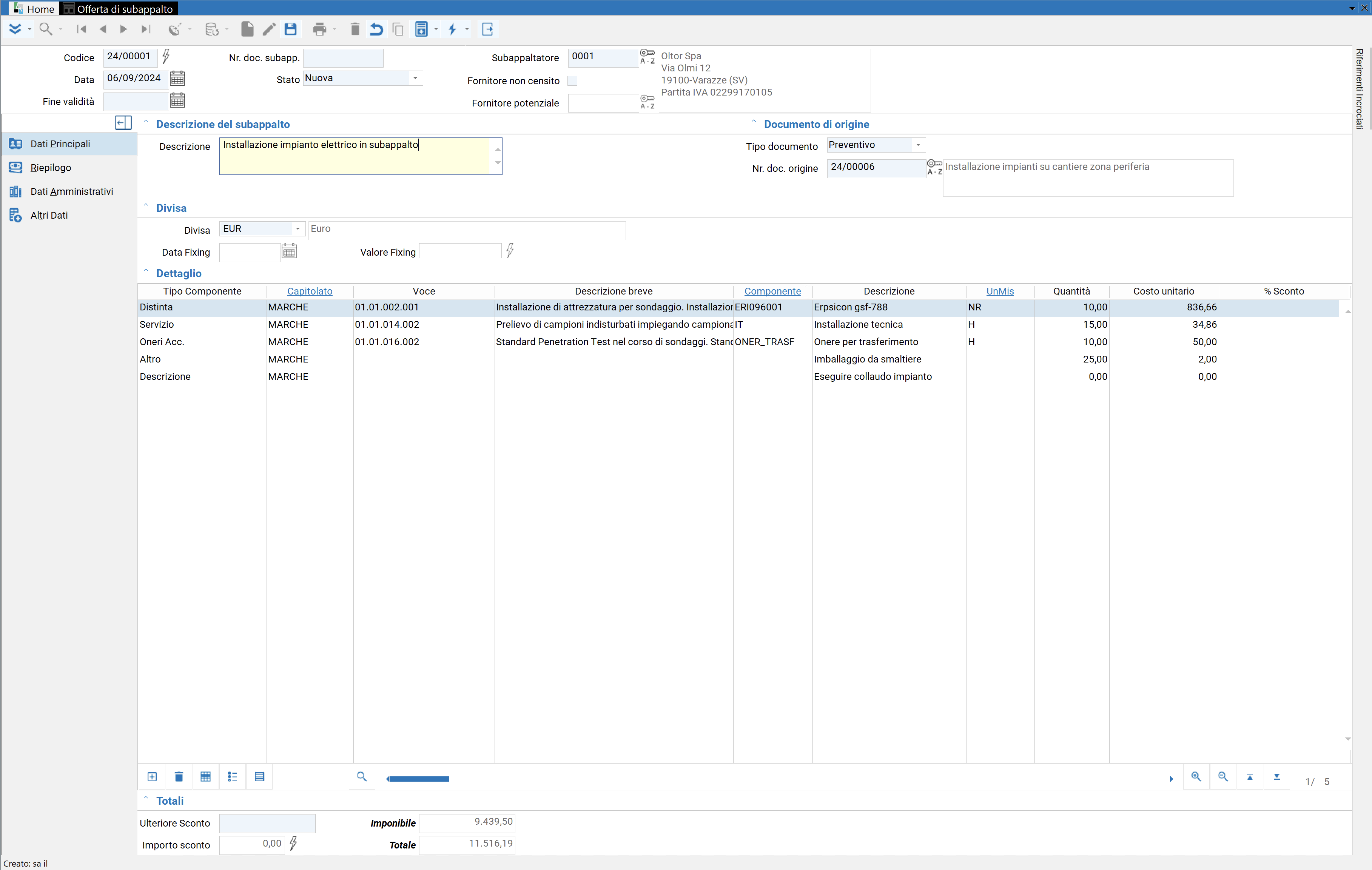The height and width of the screenshot is (870, 1372).
Task: Click the document import toolbar icon
Action: (421, 29)
